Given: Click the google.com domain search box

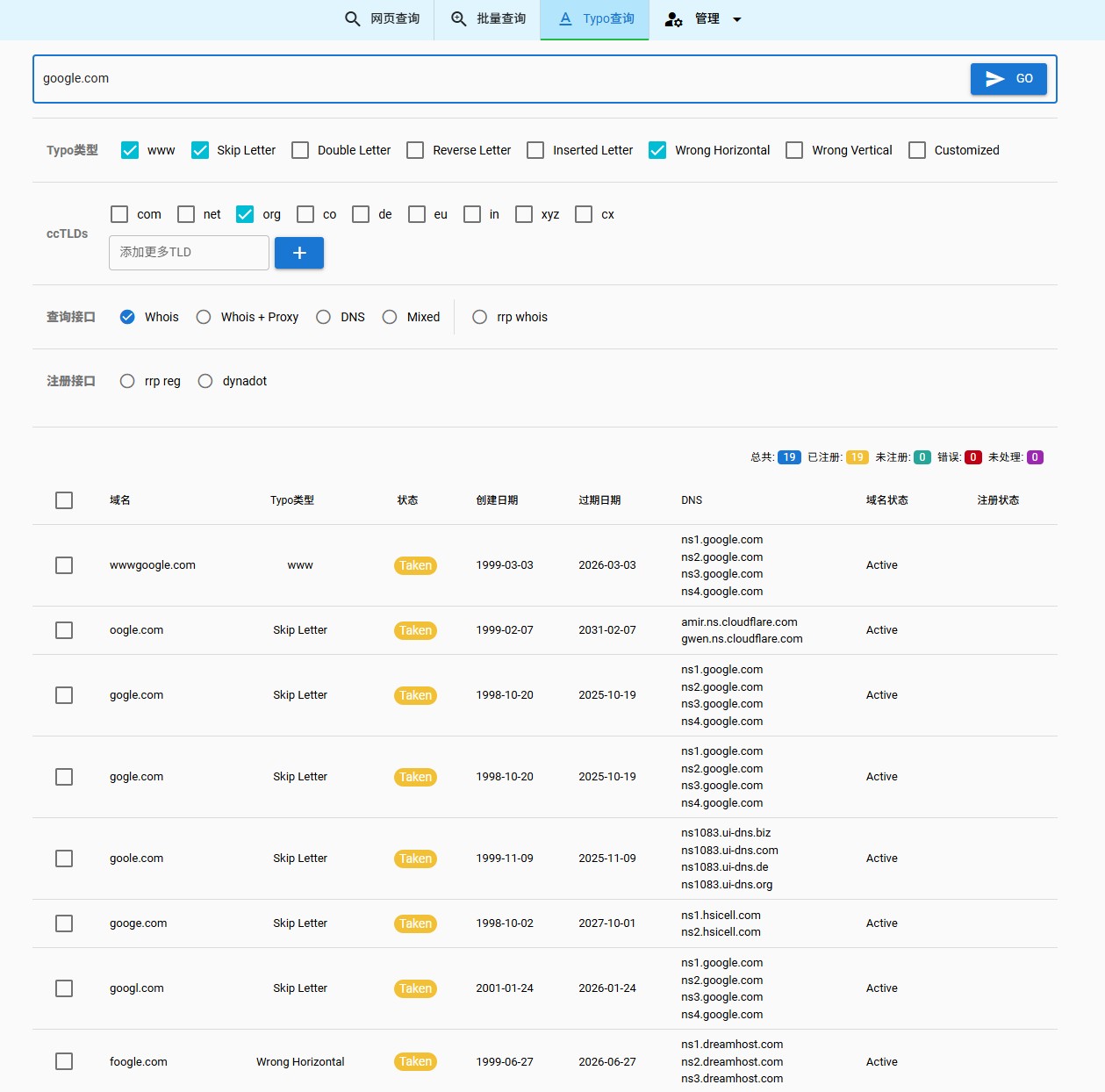Looking at the screenshot, I should pyautogui.click(x=501, y=79).
